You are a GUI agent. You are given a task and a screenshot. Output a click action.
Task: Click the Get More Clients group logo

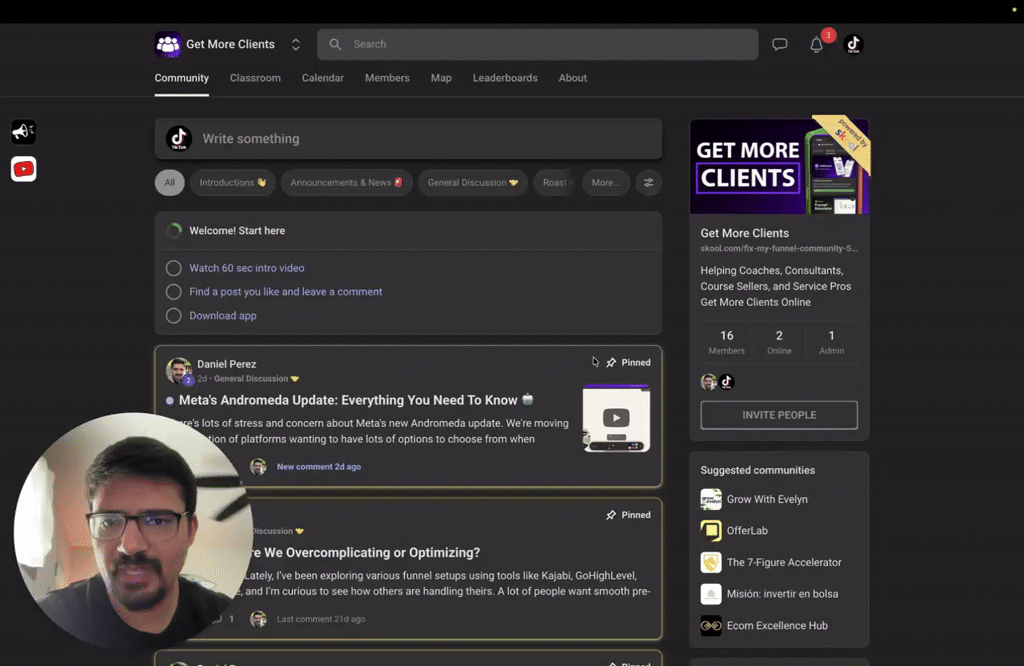coord(168,44)
